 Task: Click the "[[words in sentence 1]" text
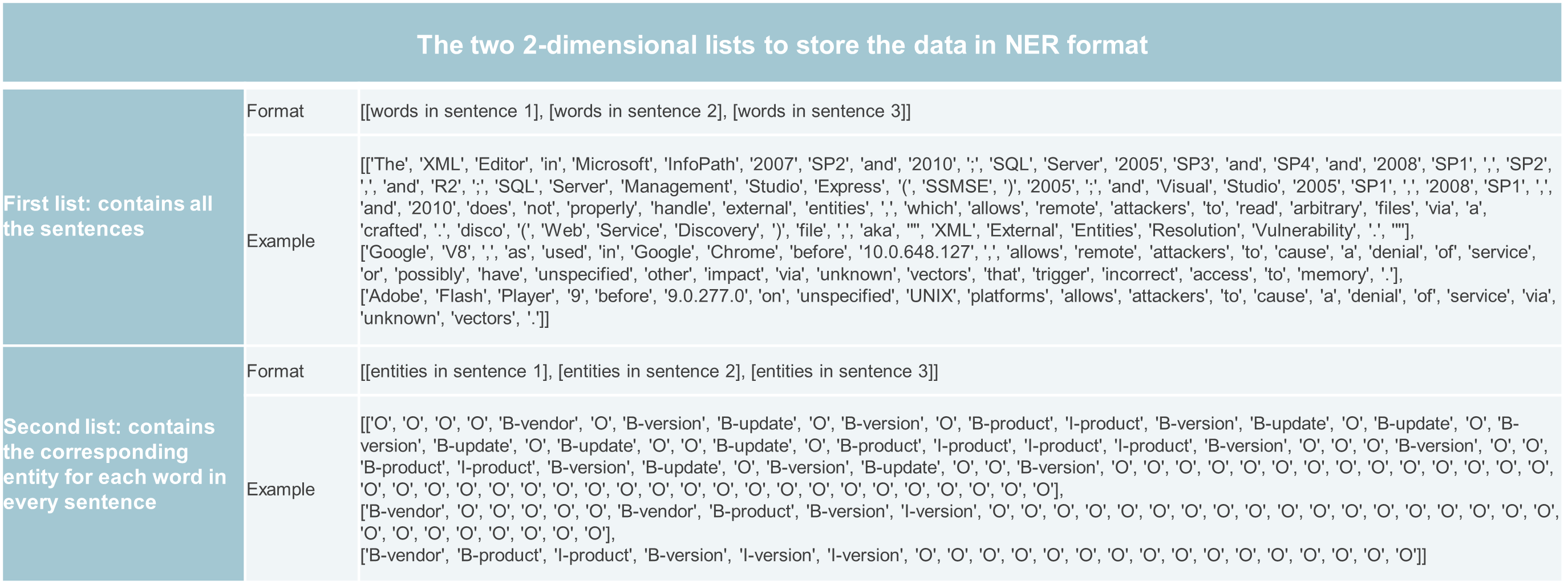click(x=451, y=111)
